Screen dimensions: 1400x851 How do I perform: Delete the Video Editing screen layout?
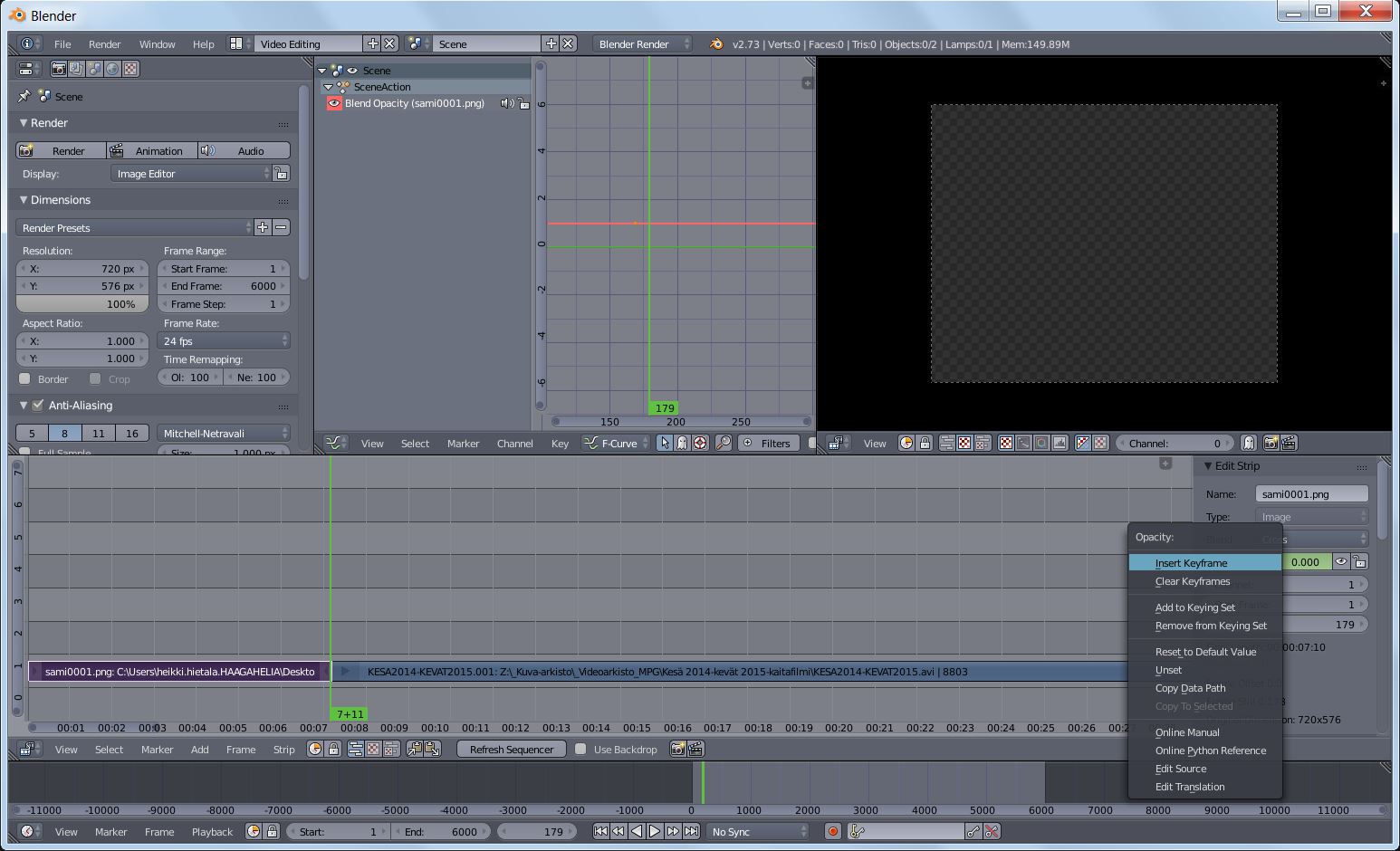point(389,43)
